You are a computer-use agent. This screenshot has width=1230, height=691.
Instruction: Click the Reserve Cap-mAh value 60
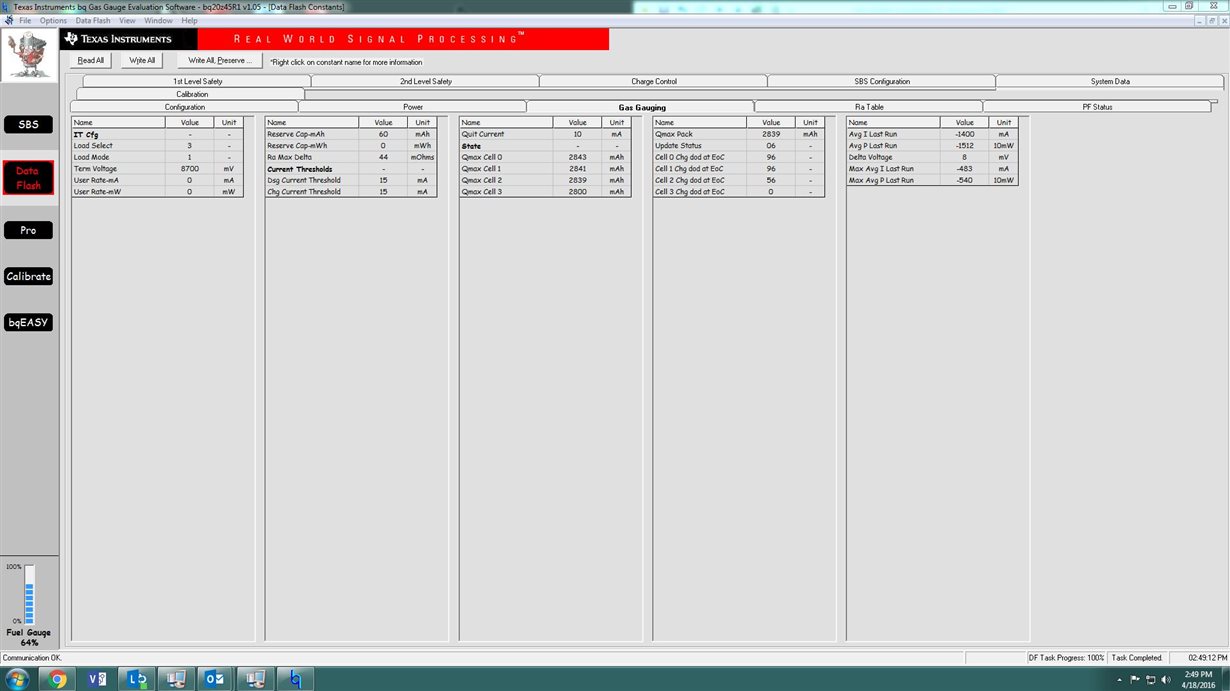[x=383, y=134]
